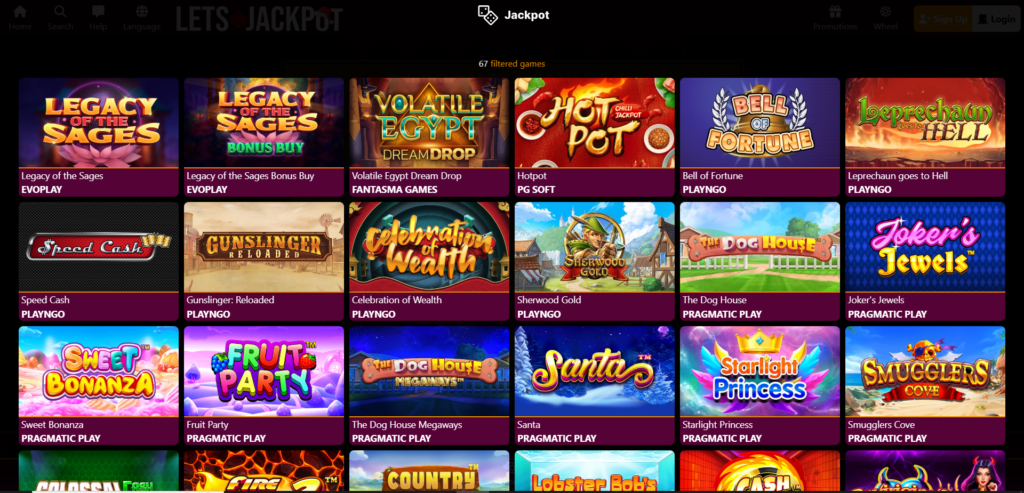Open the Search magnifier icon
Image resolution: width=1024 pixels, height=493 pixels.
pos(60,12)
